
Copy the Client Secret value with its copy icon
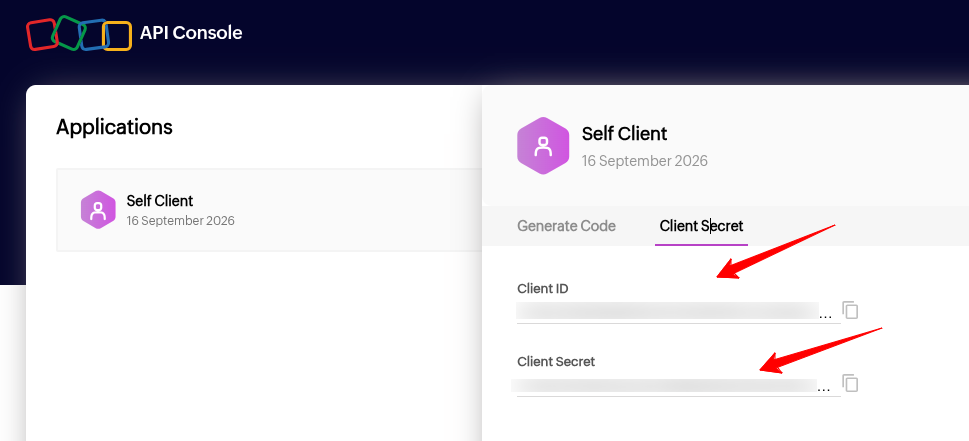[x=850, y=383]
